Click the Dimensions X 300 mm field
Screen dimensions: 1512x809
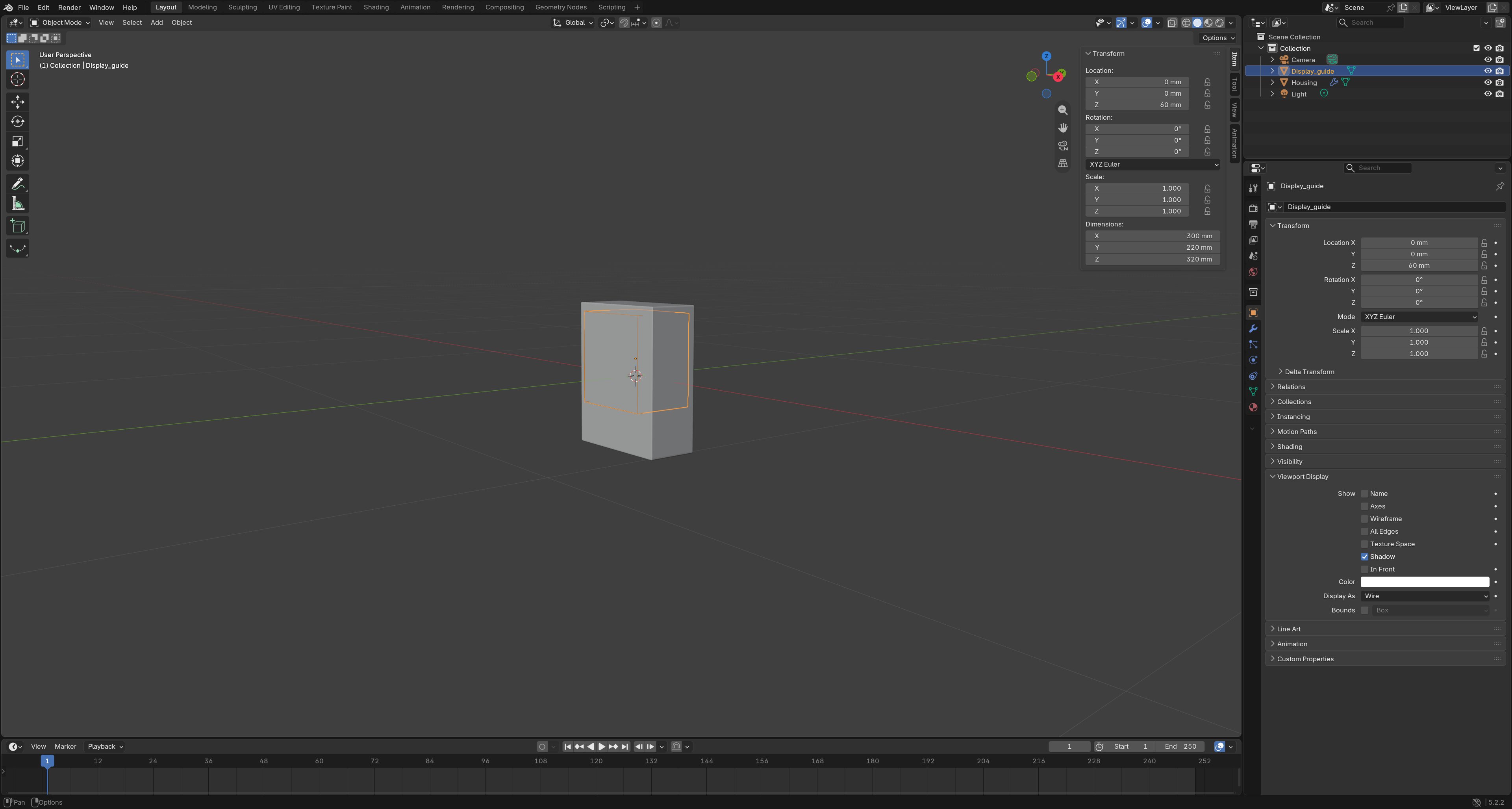coord(1152,236)
